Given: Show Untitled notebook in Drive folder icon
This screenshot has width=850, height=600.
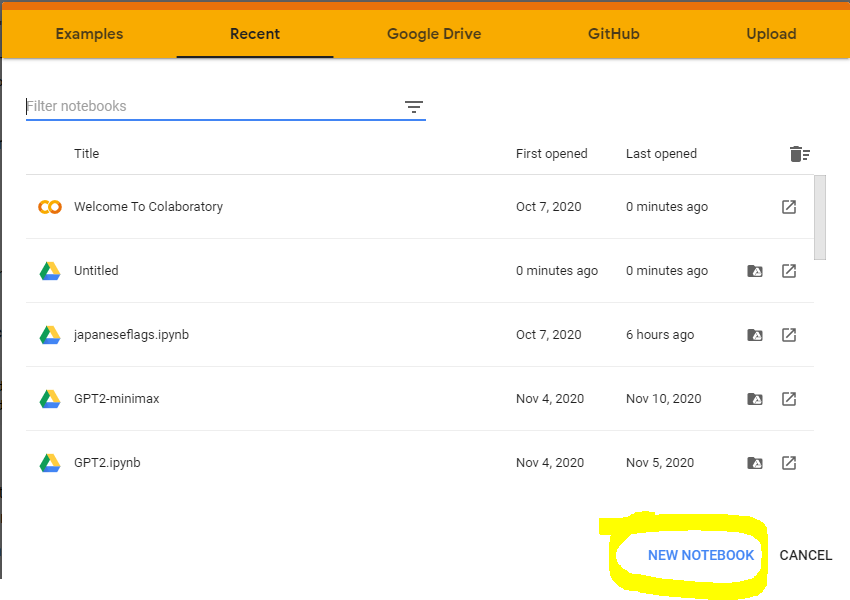Looking at the screenshot, I should (755, 271).
